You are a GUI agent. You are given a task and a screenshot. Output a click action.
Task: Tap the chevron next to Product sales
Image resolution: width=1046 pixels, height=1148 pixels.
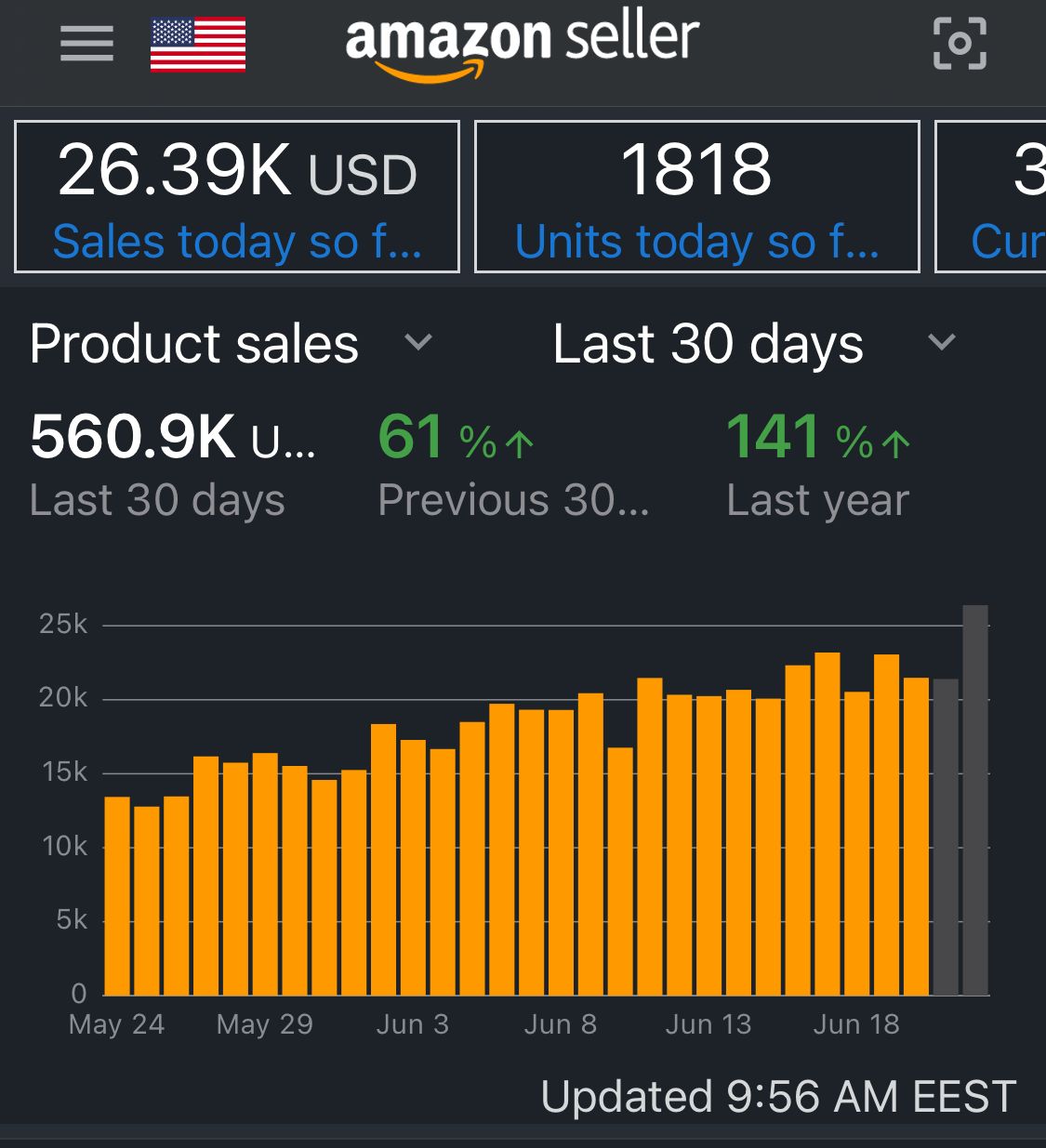coord(418,343)
